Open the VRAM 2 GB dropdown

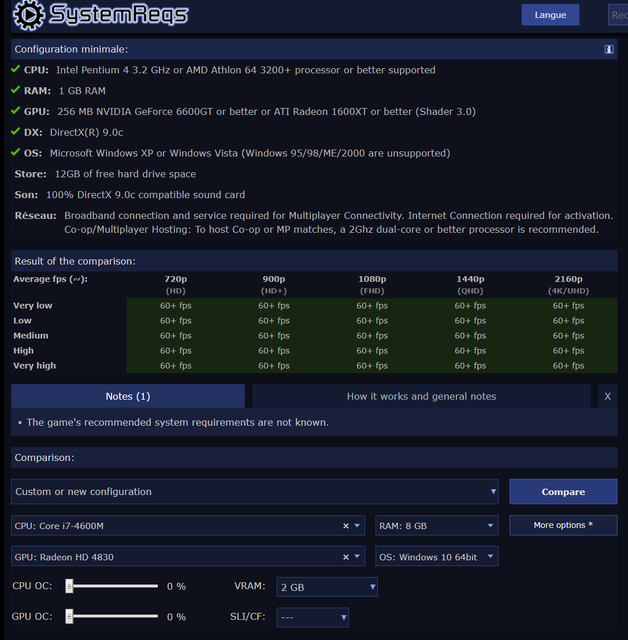327,587
